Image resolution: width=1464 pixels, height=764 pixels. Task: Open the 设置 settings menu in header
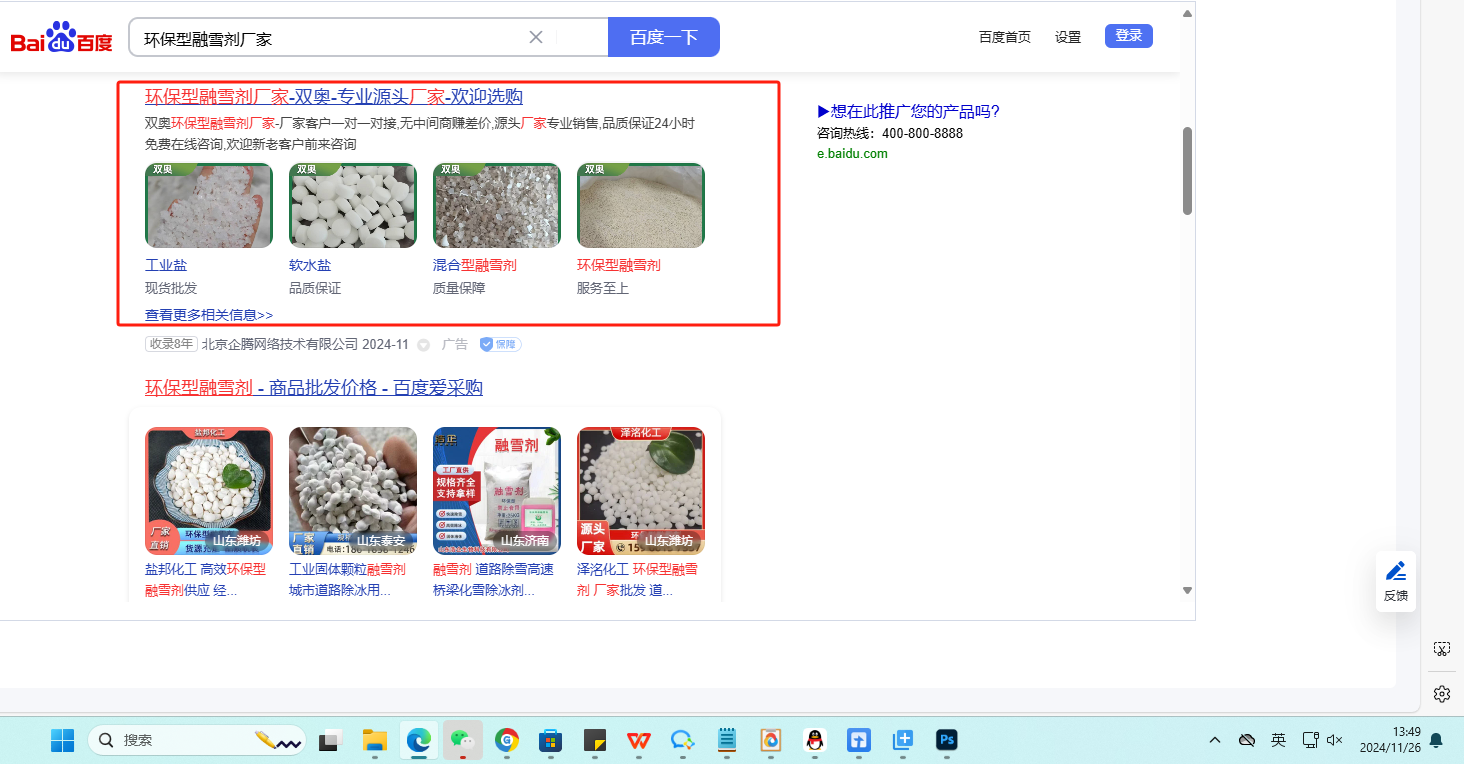(x=1068, y=37)
